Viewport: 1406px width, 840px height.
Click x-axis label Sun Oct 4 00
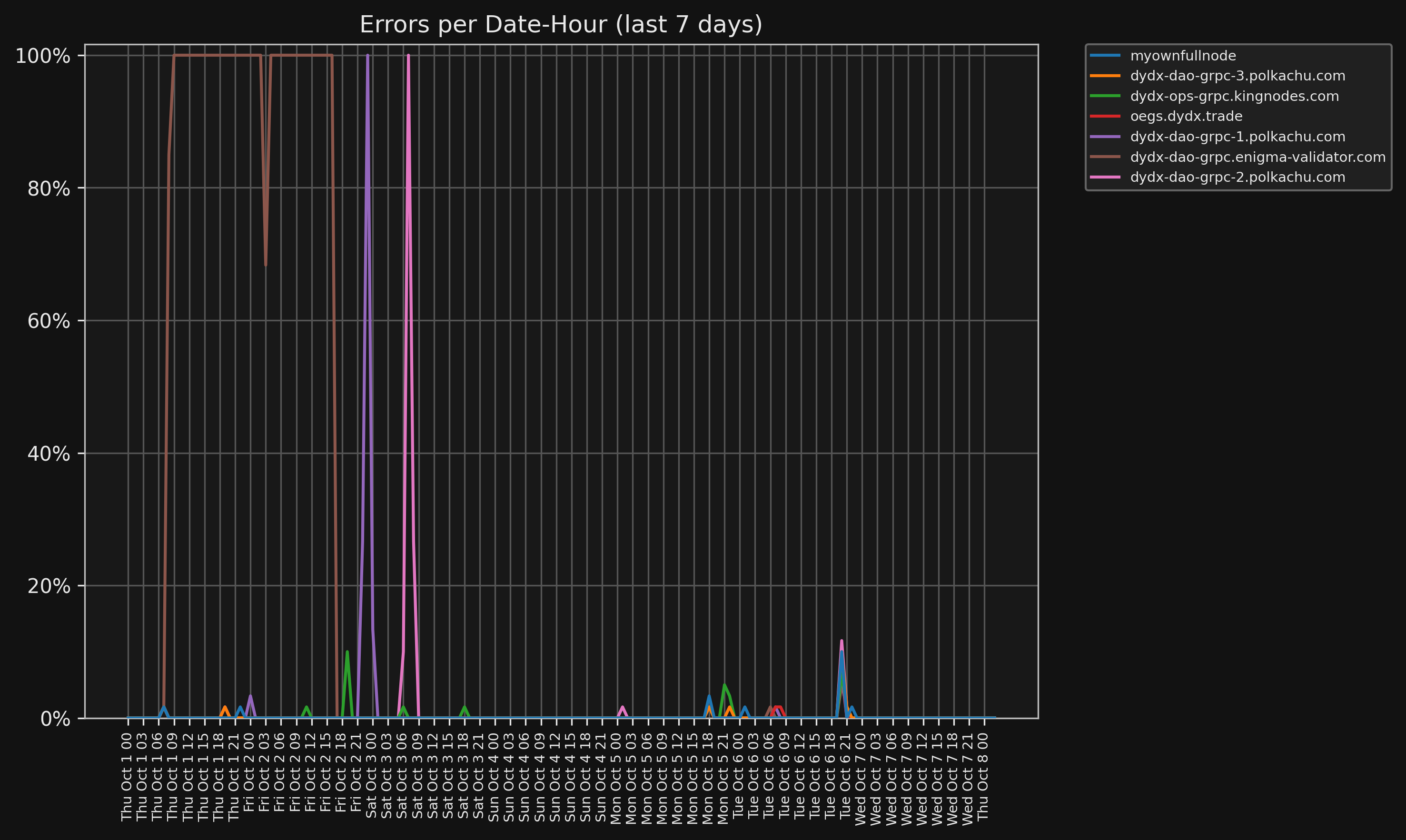point(494,777)
